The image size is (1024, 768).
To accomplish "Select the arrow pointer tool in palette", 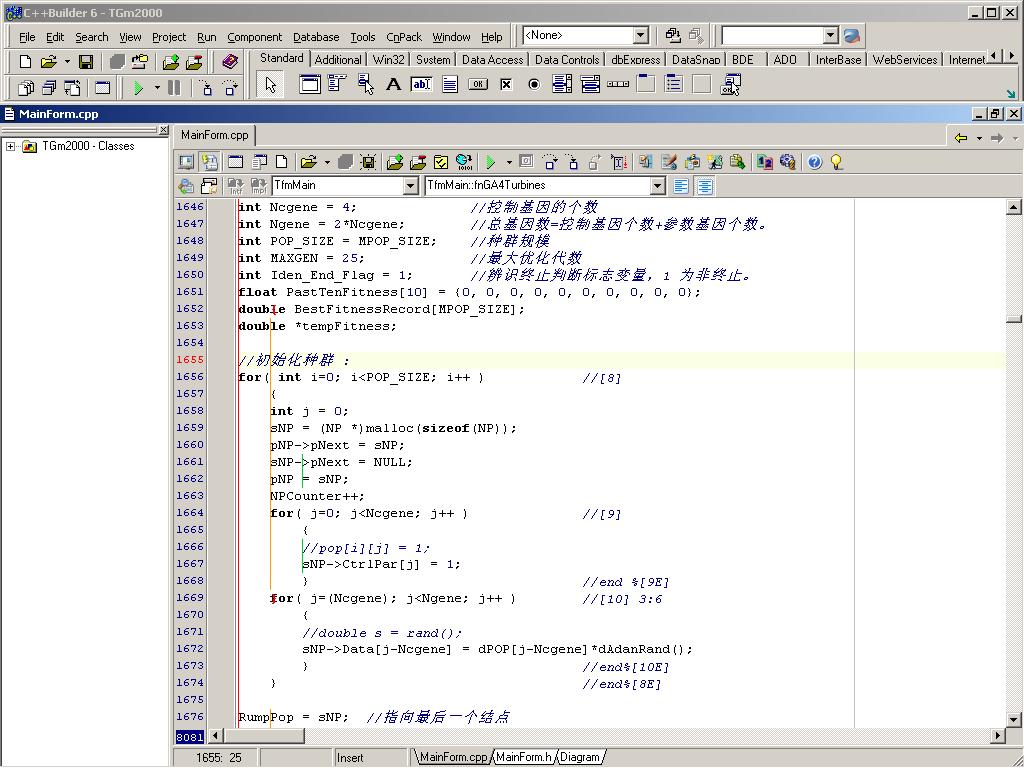I will pos(270,85).
